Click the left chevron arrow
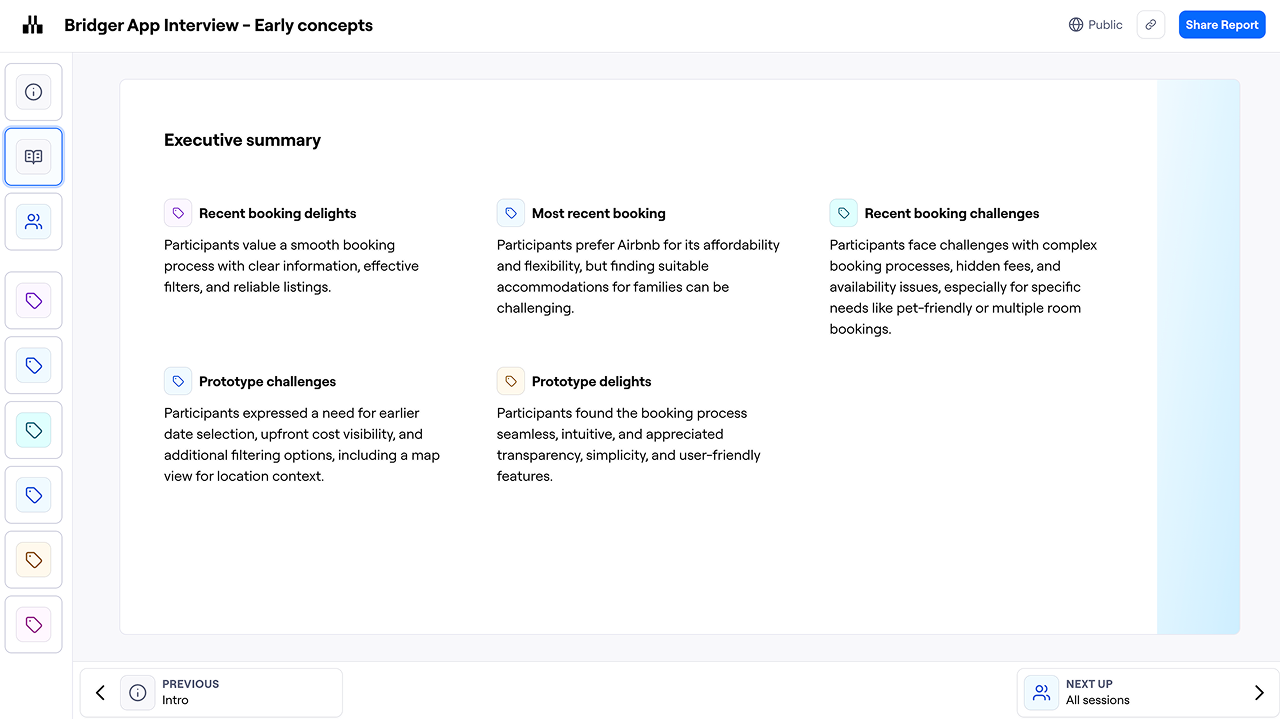Screen dimensions: 1280x720 click(100, 692)
